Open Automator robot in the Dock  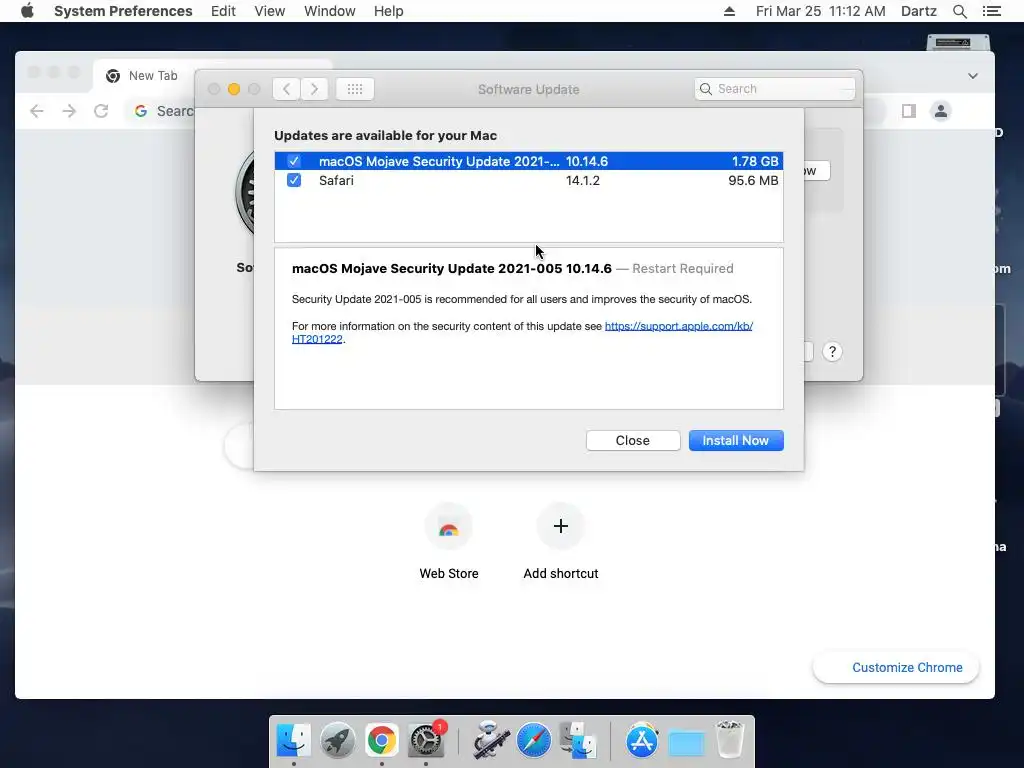pyautogui.click(x=490, y=741)
